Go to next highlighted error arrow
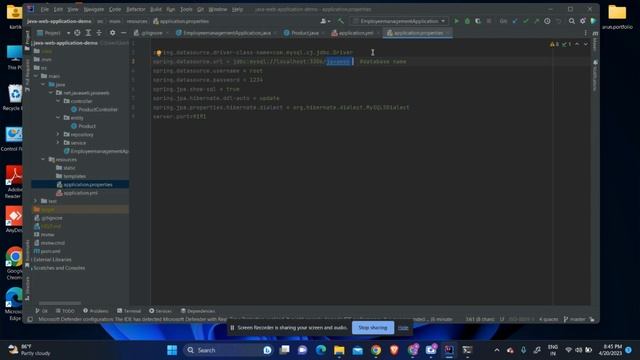Screen dimensions: 640x360 pos(586,44)
